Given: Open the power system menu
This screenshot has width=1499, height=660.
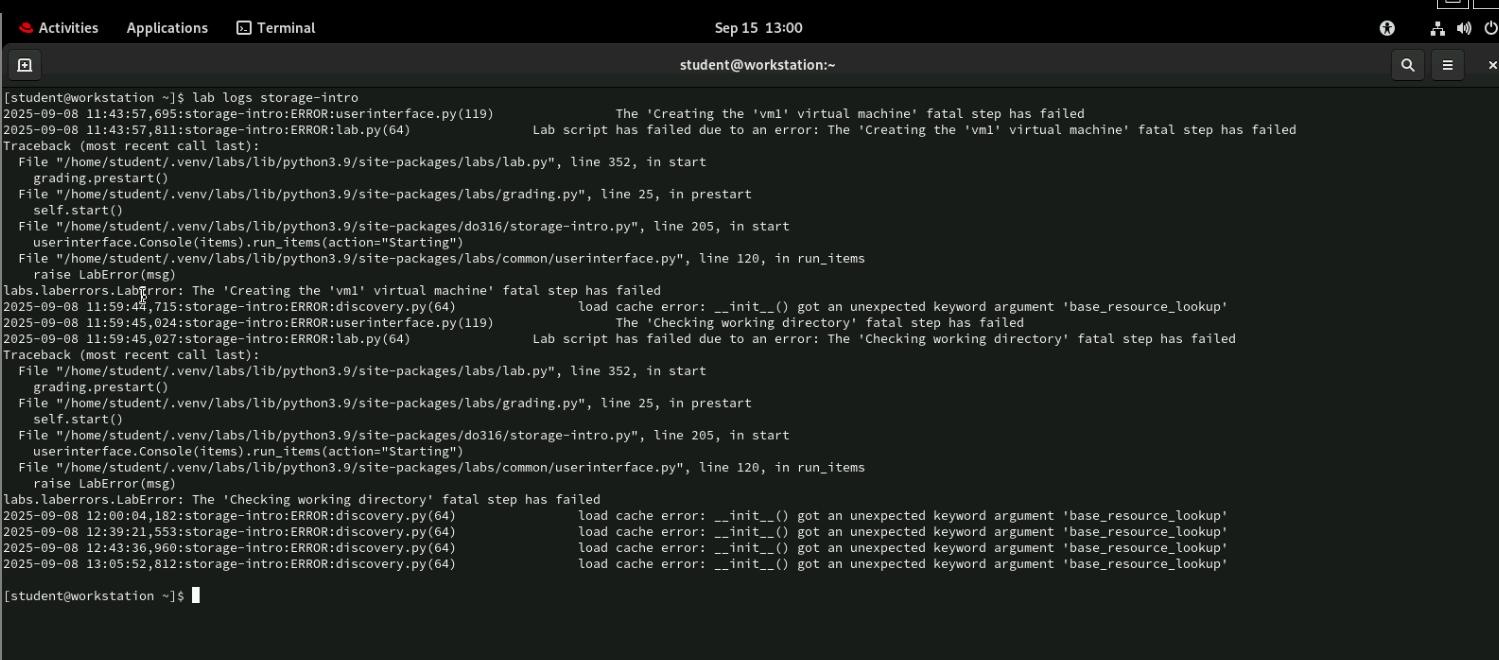Looking at the screenshot, I should point(1490,28).
